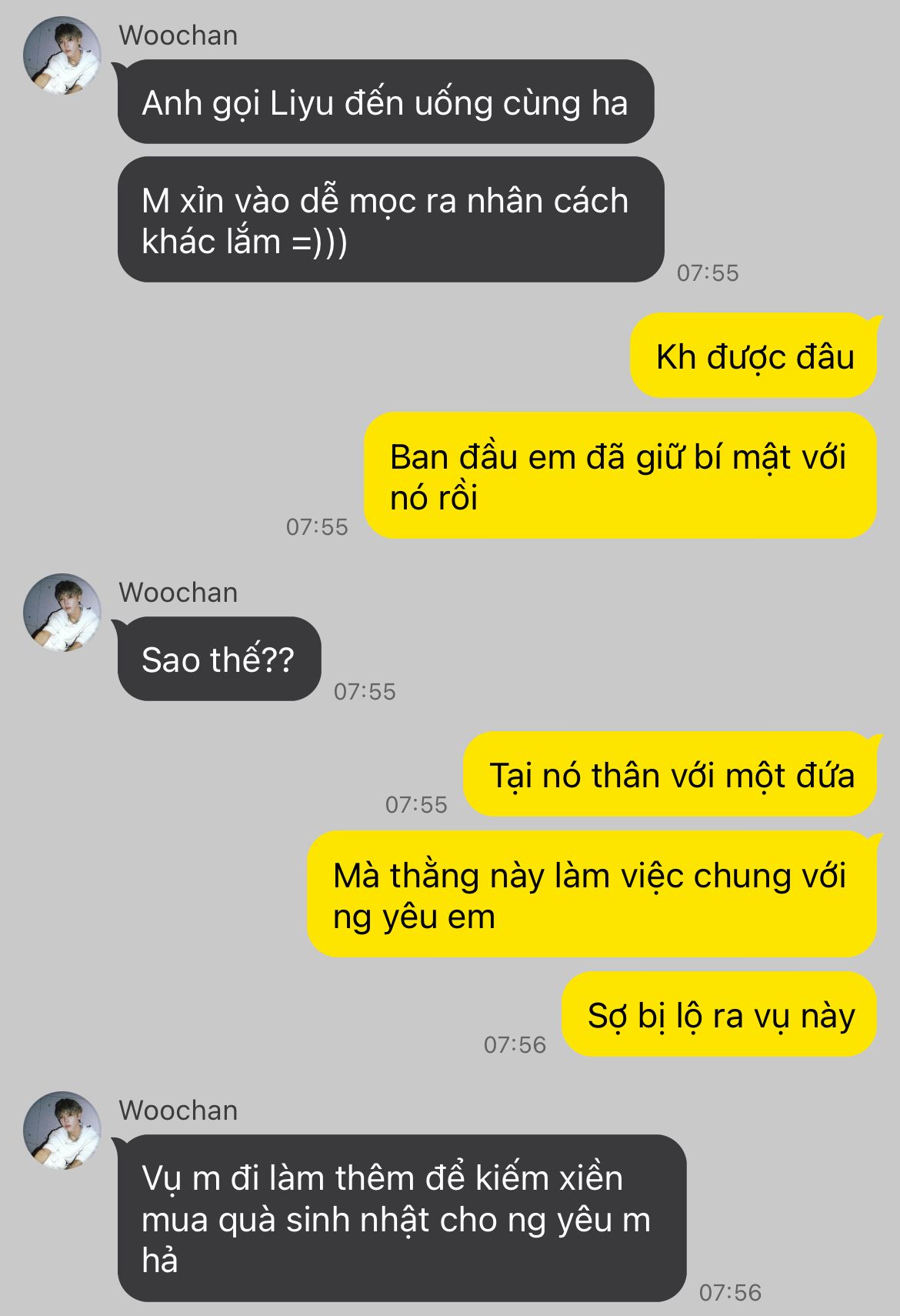Click the 07:55 timestamp after the 'M xỉn' message
Screen dimensions: 900x1316
[x=708, y=272]
